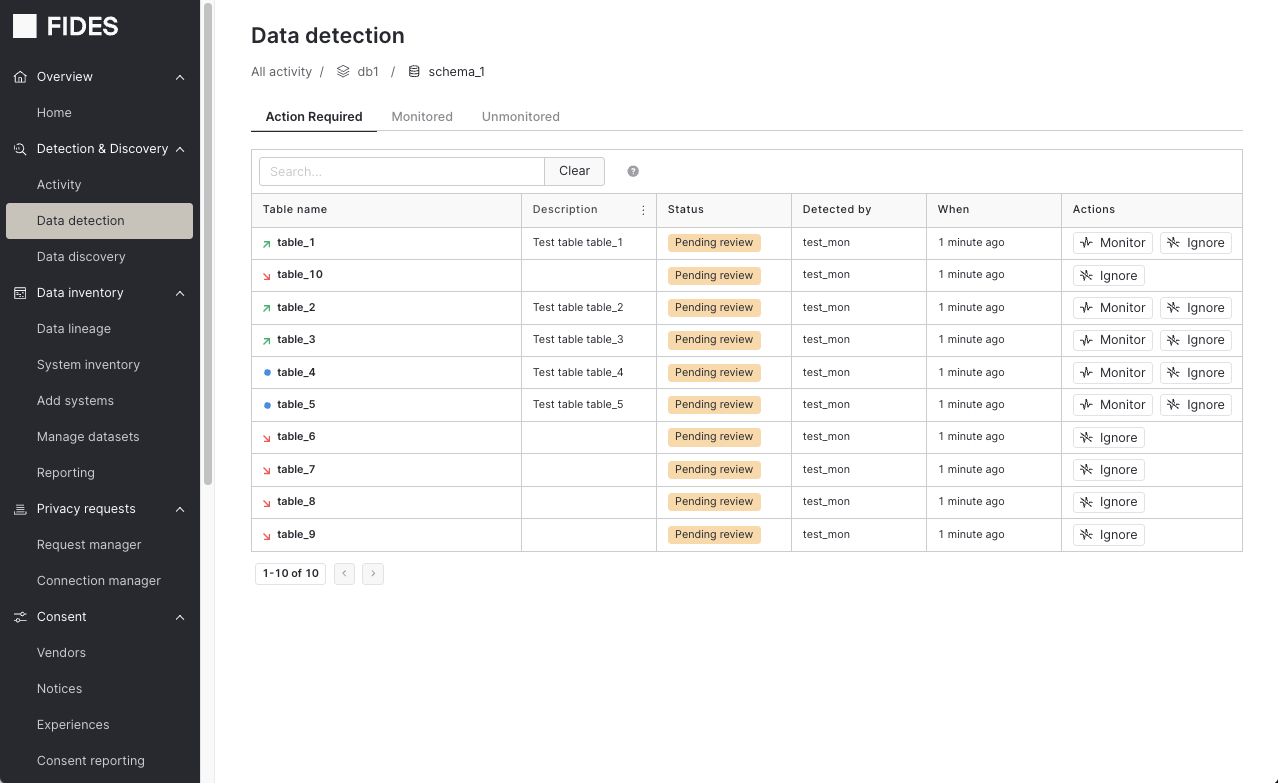Switch to the Monitored tab

click(x=422, y=117)
